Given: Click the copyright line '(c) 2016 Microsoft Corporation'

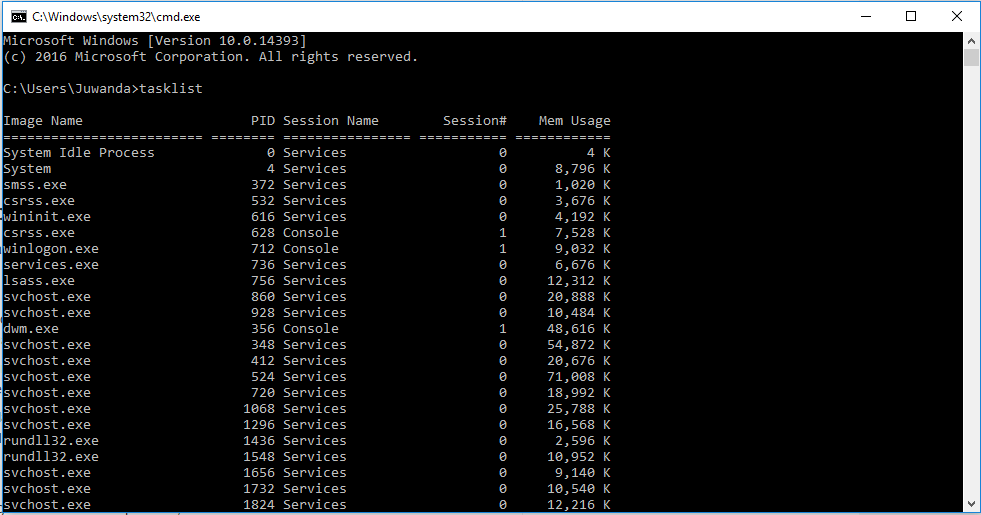Looking at the screenshot, I should pos(126,57).
